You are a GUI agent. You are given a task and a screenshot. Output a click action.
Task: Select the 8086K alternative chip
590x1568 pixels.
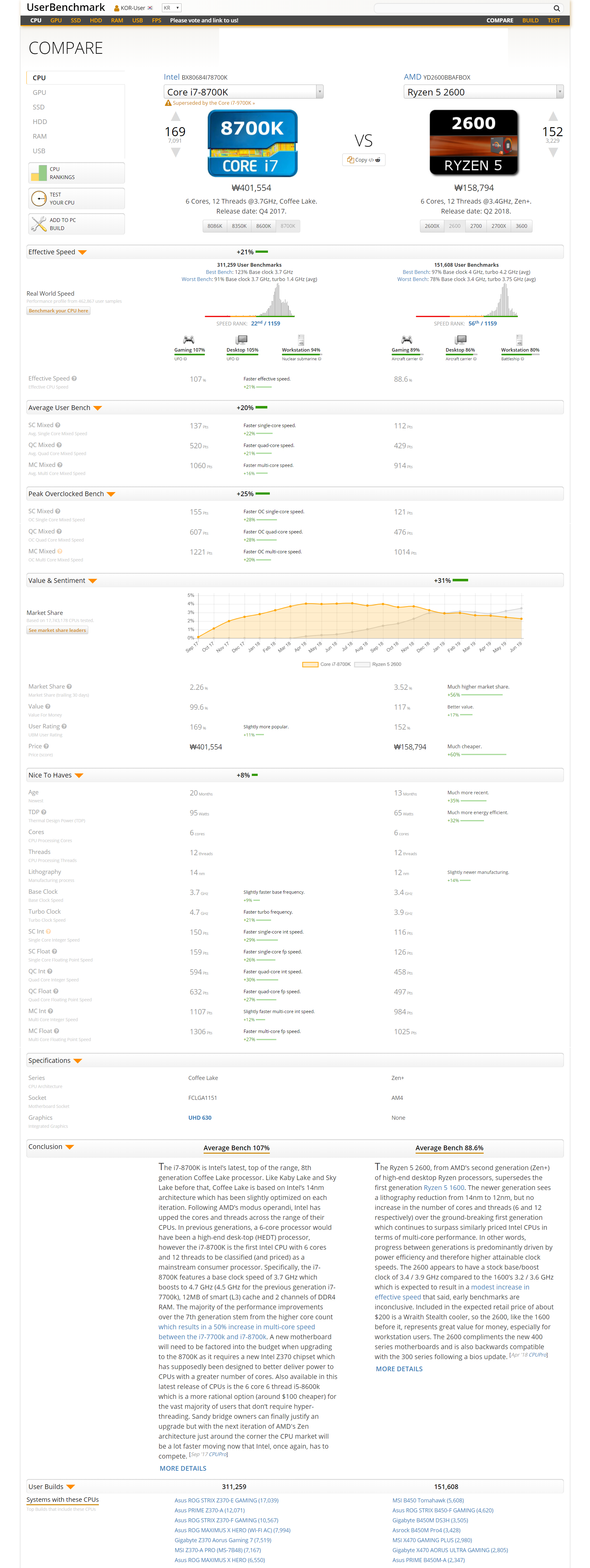214,226
